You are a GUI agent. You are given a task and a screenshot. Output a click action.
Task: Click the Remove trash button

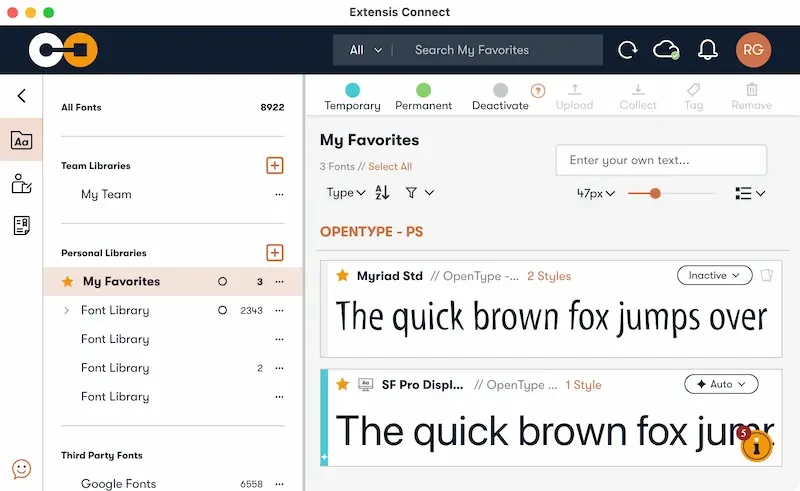752,96
